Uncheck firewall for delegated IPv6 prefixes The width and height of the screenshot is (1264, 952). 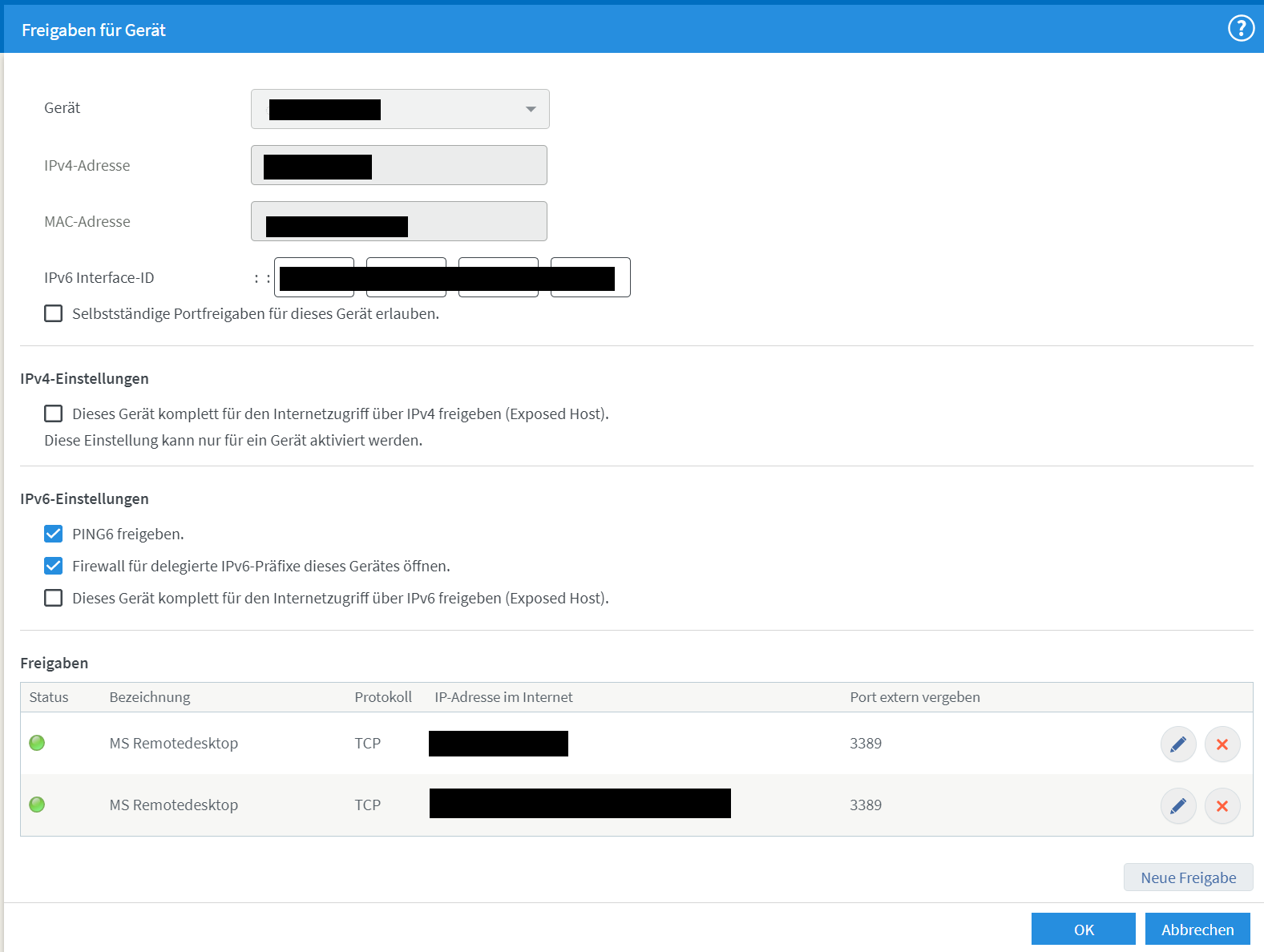point(54,566)
